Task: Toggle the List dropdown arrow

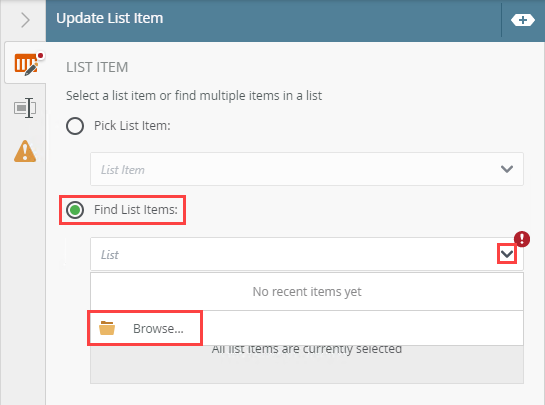Action: pyautogui.click(x=507, y=254)
